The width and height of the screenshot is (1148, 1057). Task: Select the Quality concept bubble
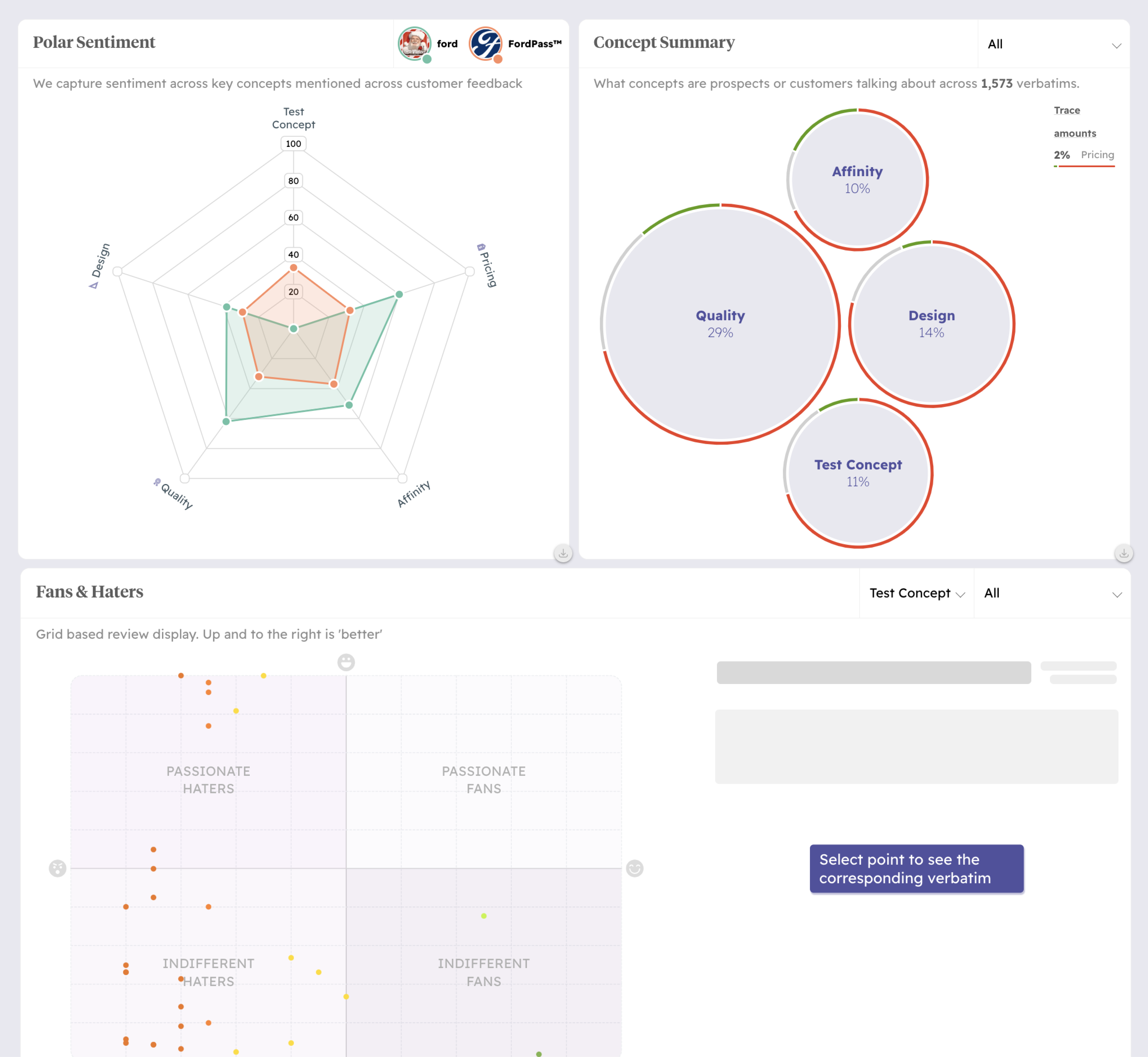point(720,324)
